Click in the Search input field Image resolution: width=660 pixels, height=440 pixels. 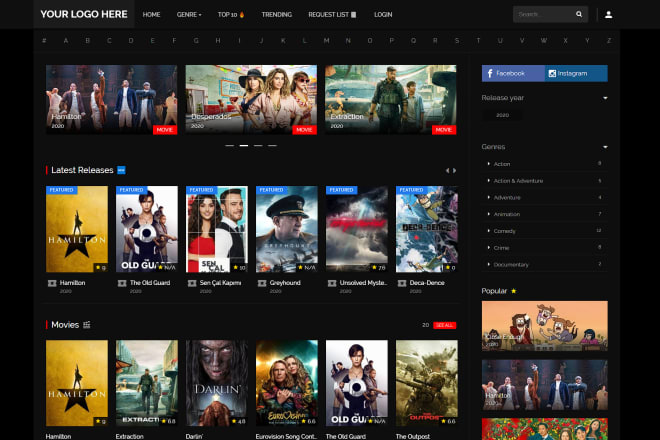tap(544, 14)
